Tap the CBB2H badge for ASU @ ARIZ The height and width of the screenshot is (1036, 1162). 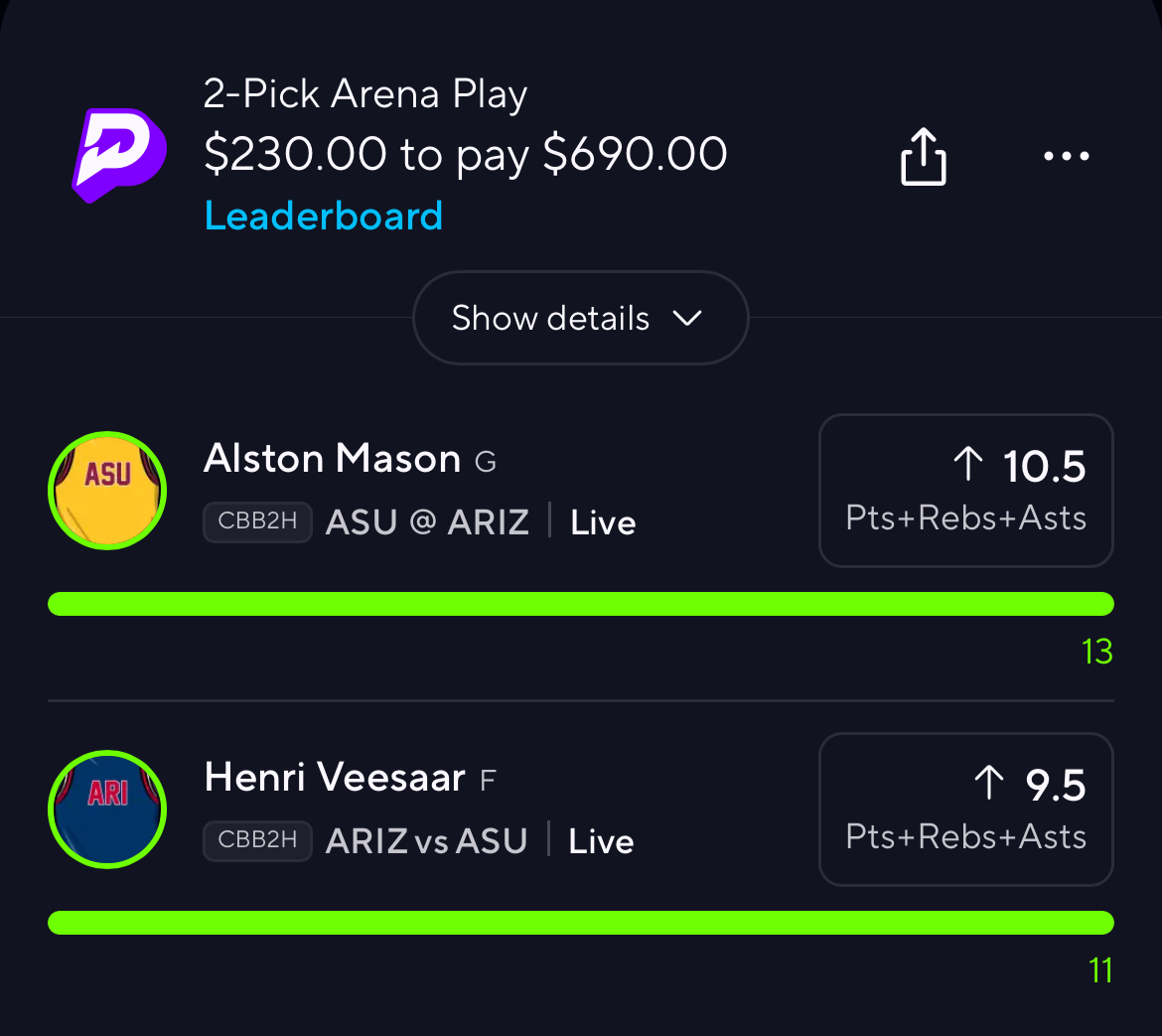257,522
